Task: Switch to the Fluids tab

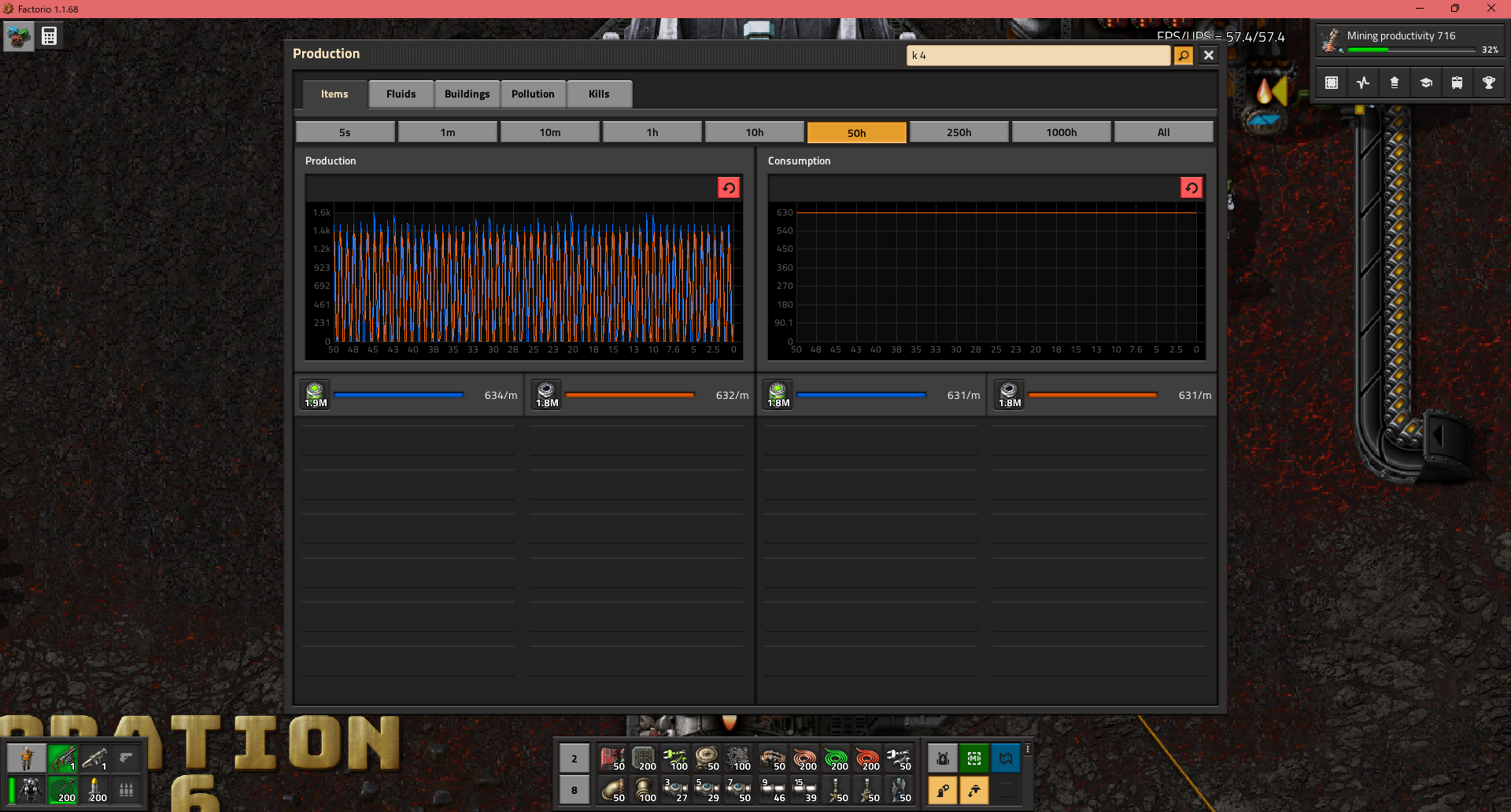Action: [401, 94]
